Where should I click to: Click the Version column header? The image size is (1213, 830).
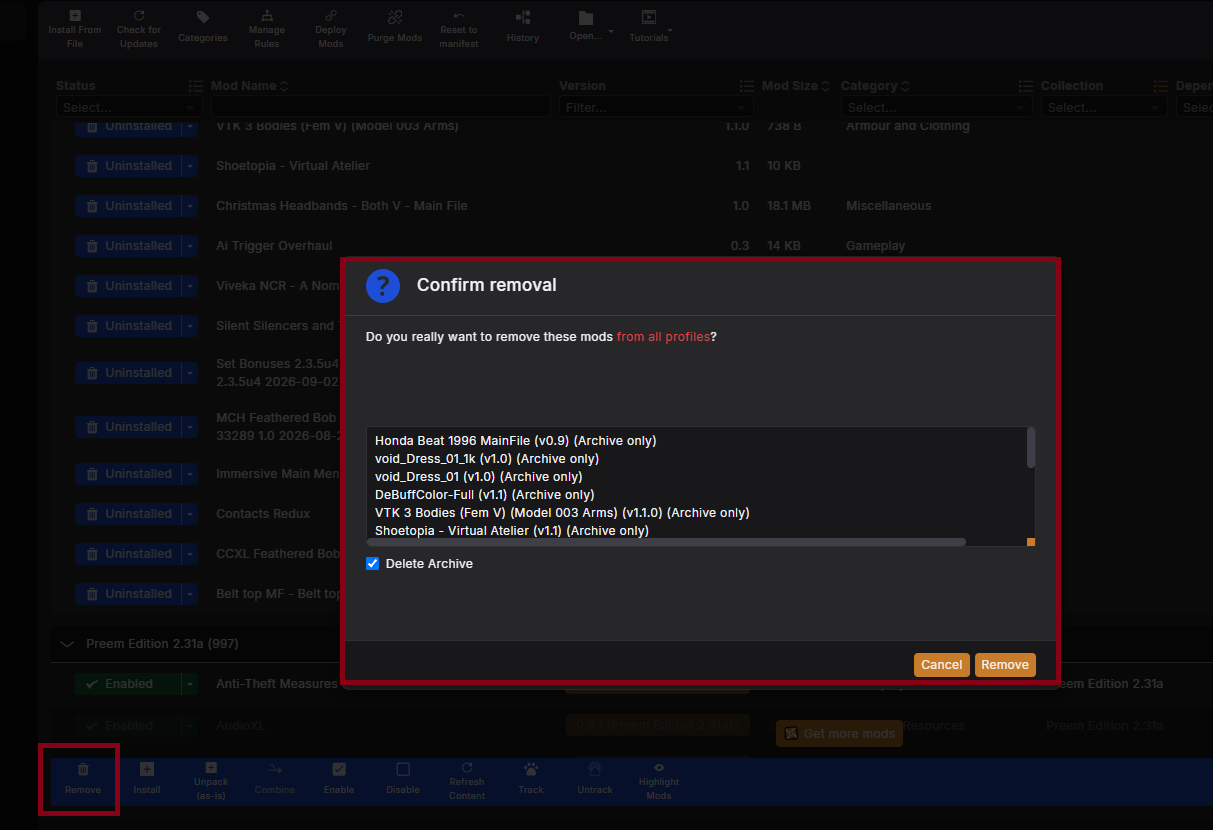[x=582, y=86]
